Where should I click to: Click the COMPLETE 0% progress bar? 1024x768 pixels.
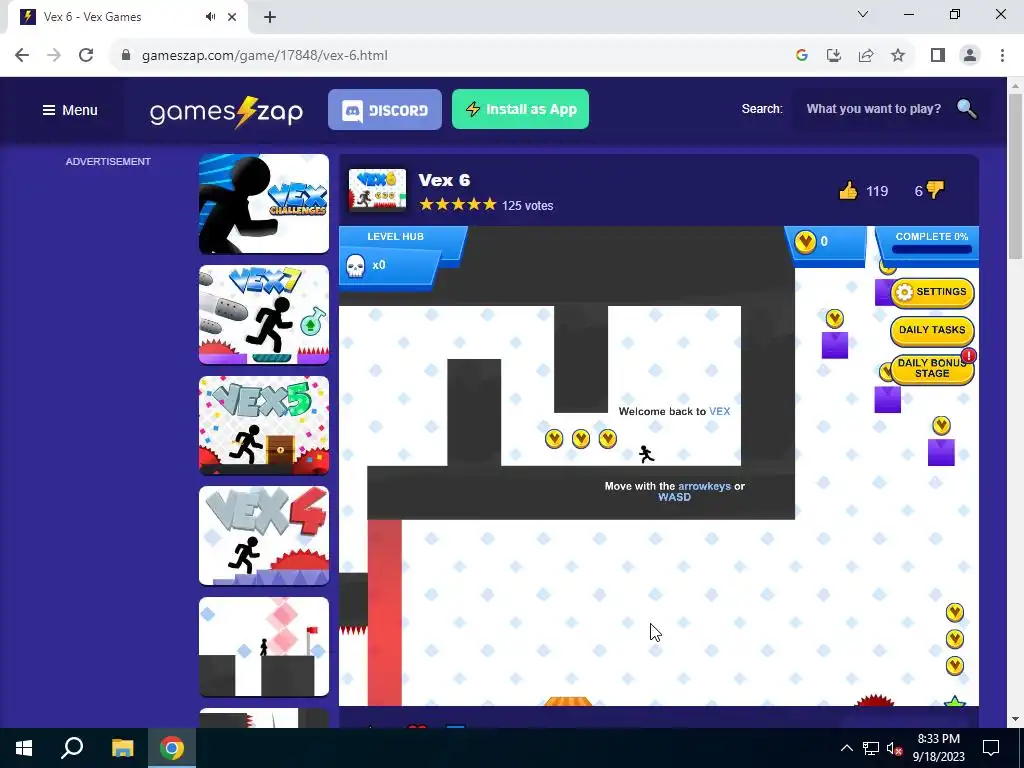[931, 249]
